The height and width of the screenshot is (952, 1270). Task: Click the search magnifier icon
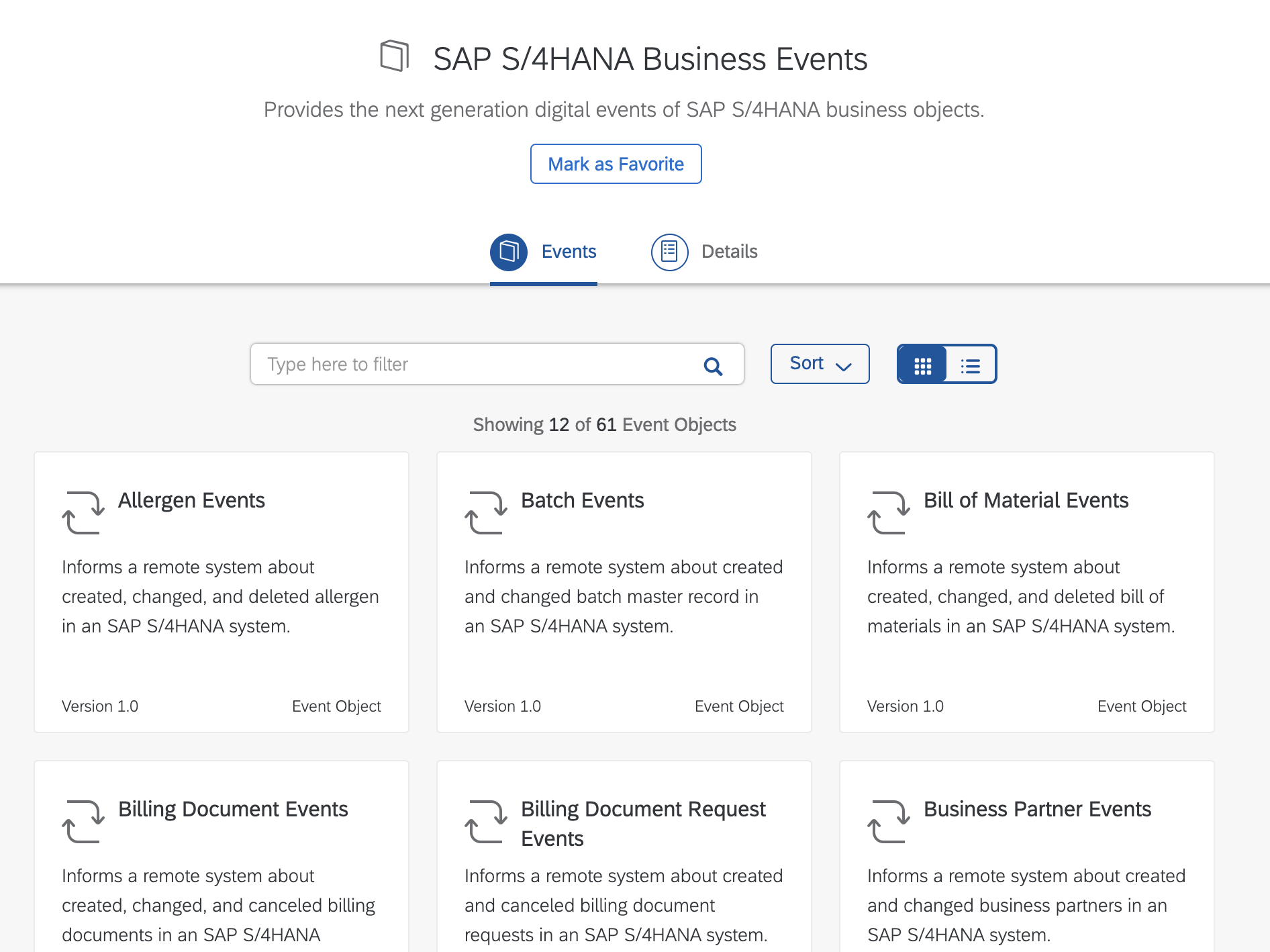(x=713, y=366)
